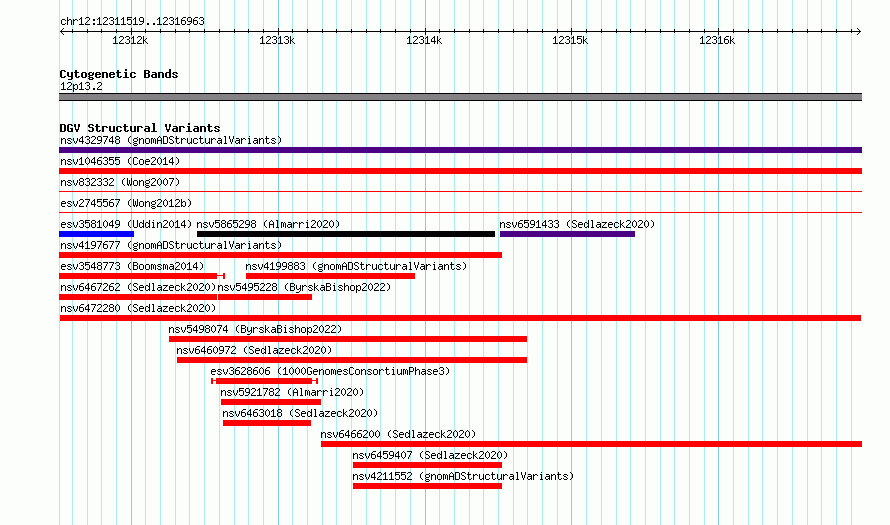Select esv3581049 (Uddin2014) label
Image resolution: width=890 pixels, height=525 pixels.
126,224
